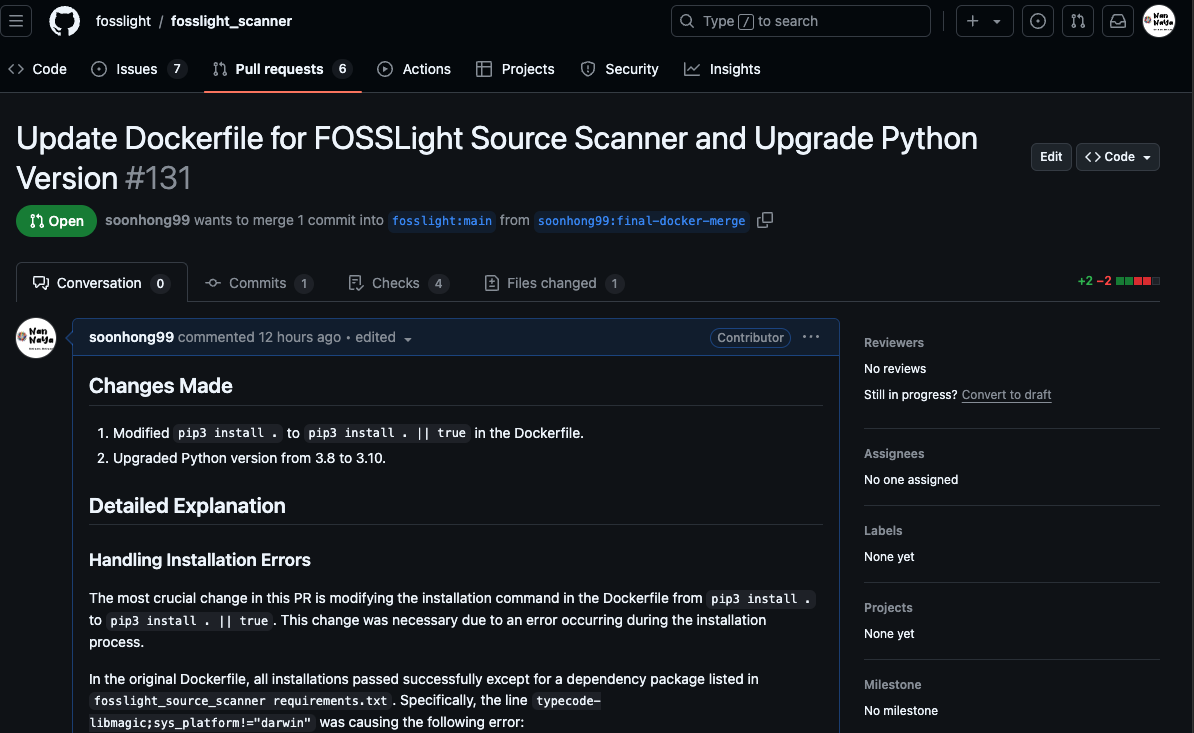Open the notifications inbox icon
The image size is (1194, 733).
coord(1118,21)
